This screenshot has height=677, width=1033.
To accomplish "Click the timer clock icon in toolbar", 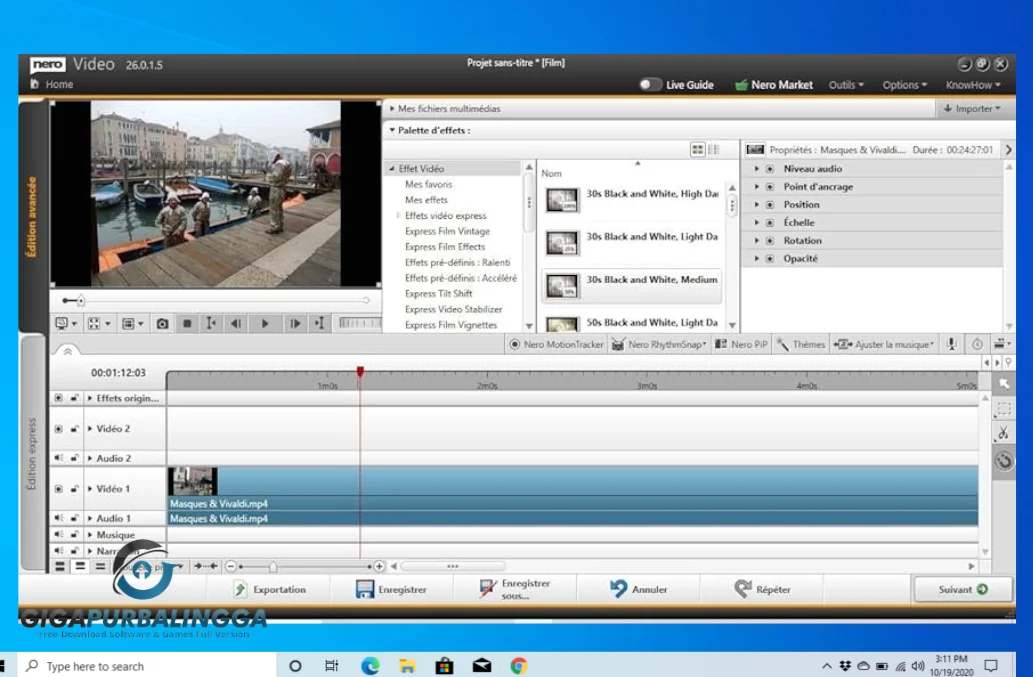I will (x=977, y=344).
